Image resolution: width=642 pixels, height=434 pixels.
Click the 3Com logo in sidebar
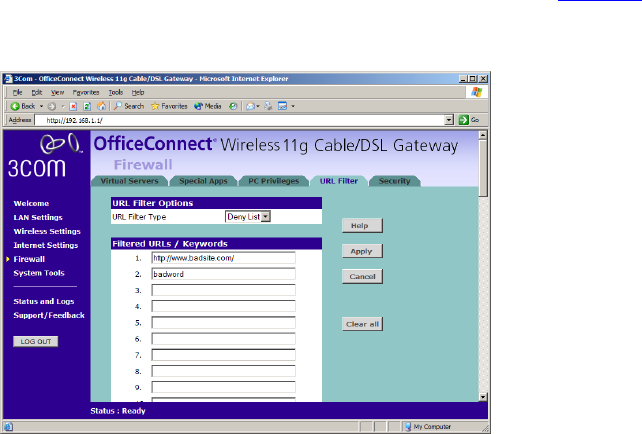click(45, 156)
